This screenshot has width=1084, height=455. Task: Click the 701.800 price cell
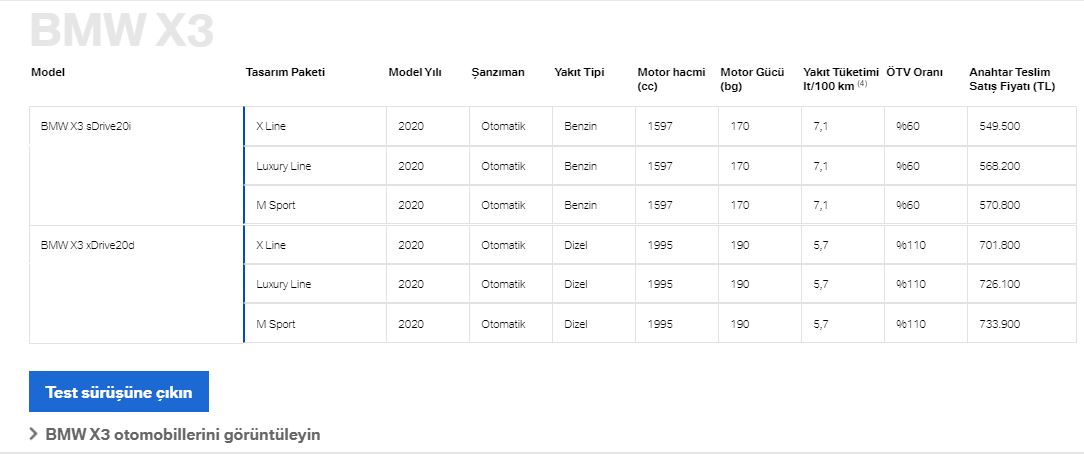(x=1022, y=245)
